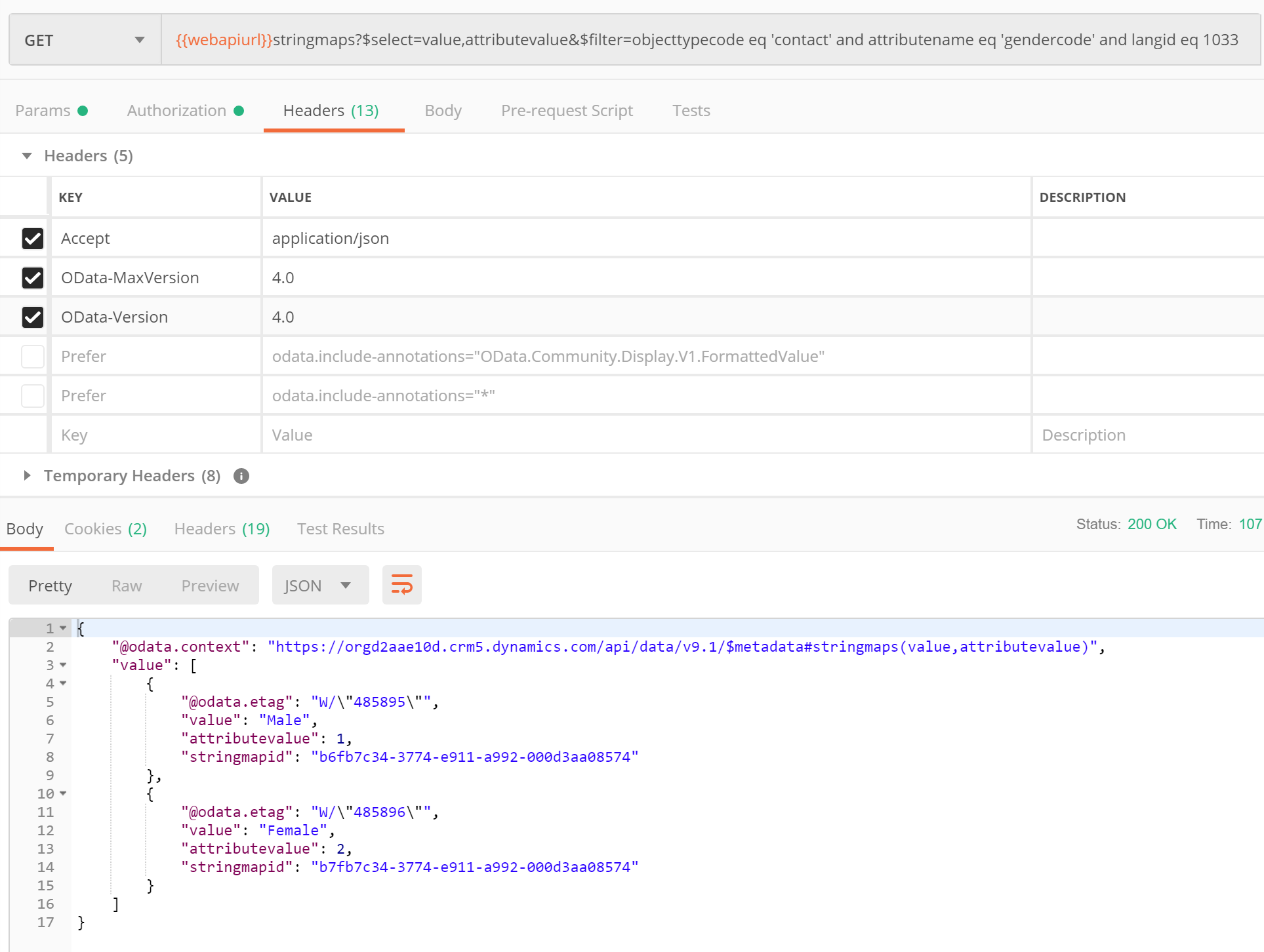The width and height of the screenshot is (1264, 952).
Task: Click the Temporary Headers info icon
Action: click(x=241, y=476)
